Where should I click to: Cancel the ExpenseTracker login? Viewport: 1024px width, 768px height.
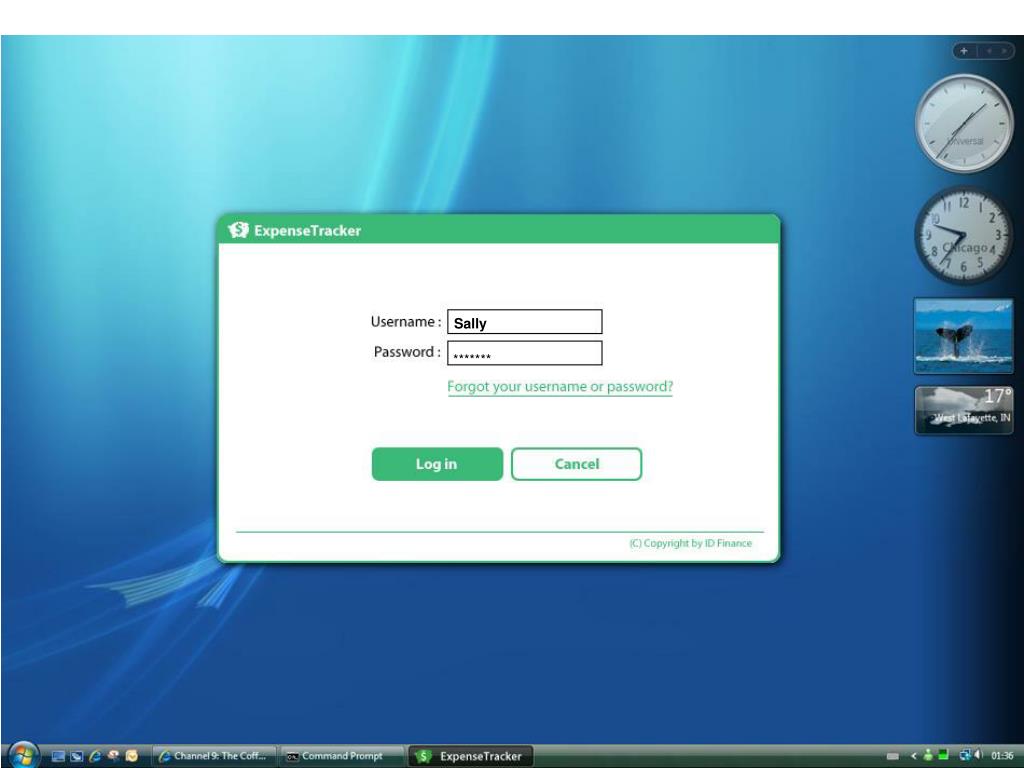point(577,464)
